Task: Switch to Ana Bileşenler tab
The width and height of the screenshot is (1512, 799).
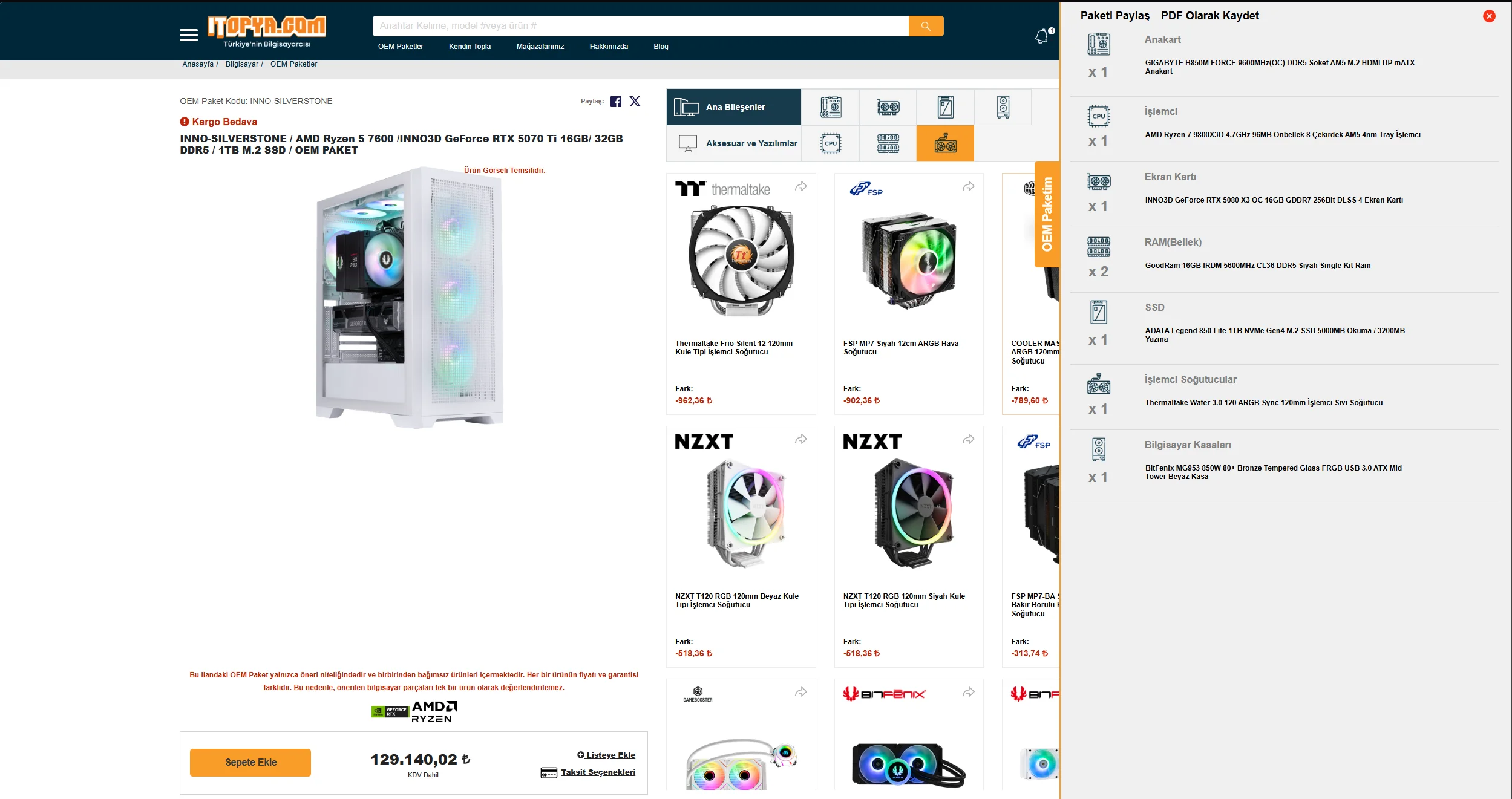Action: tap(734, 107)
